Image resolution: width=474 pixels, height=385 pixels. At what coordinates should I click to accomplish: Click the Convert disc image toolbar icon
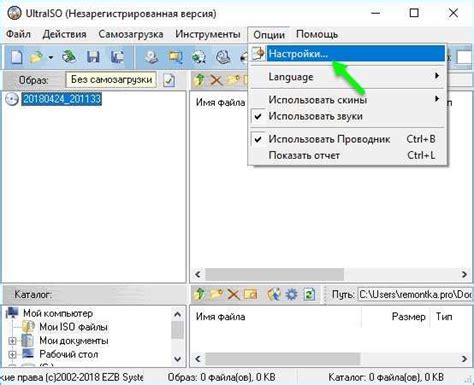click(x=199, y=57)
